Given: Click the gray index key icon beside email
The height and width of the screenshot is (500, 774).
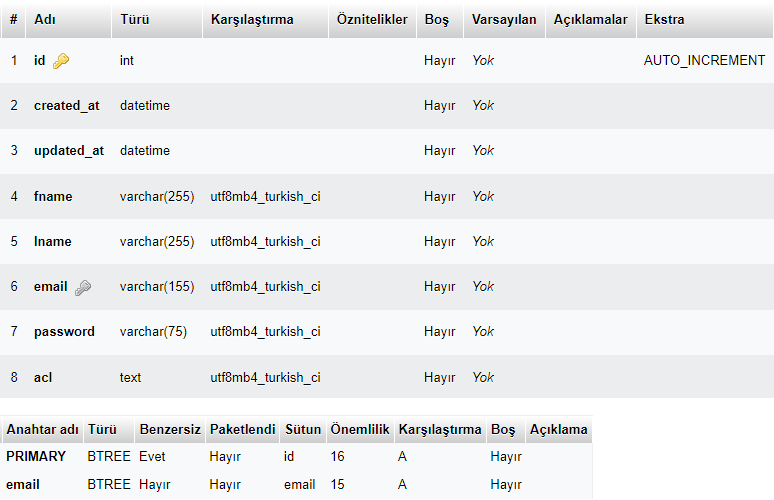Looking at the screenshot, I should click(83, 287).
